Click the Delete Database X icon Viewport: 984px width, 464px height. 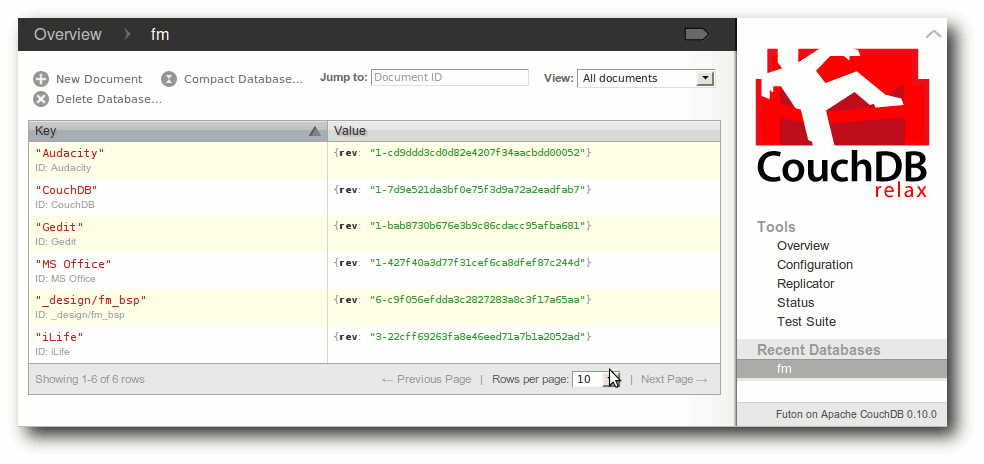pos(41,99)
